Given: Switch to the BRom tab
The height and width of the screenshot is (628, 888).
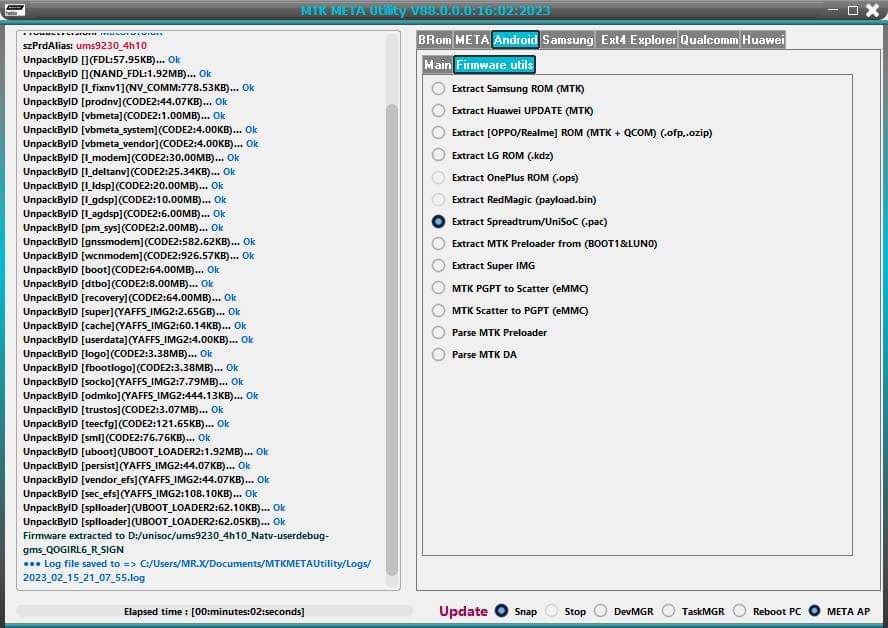Looking at the screenshot, I should click(x=435, y=40).
